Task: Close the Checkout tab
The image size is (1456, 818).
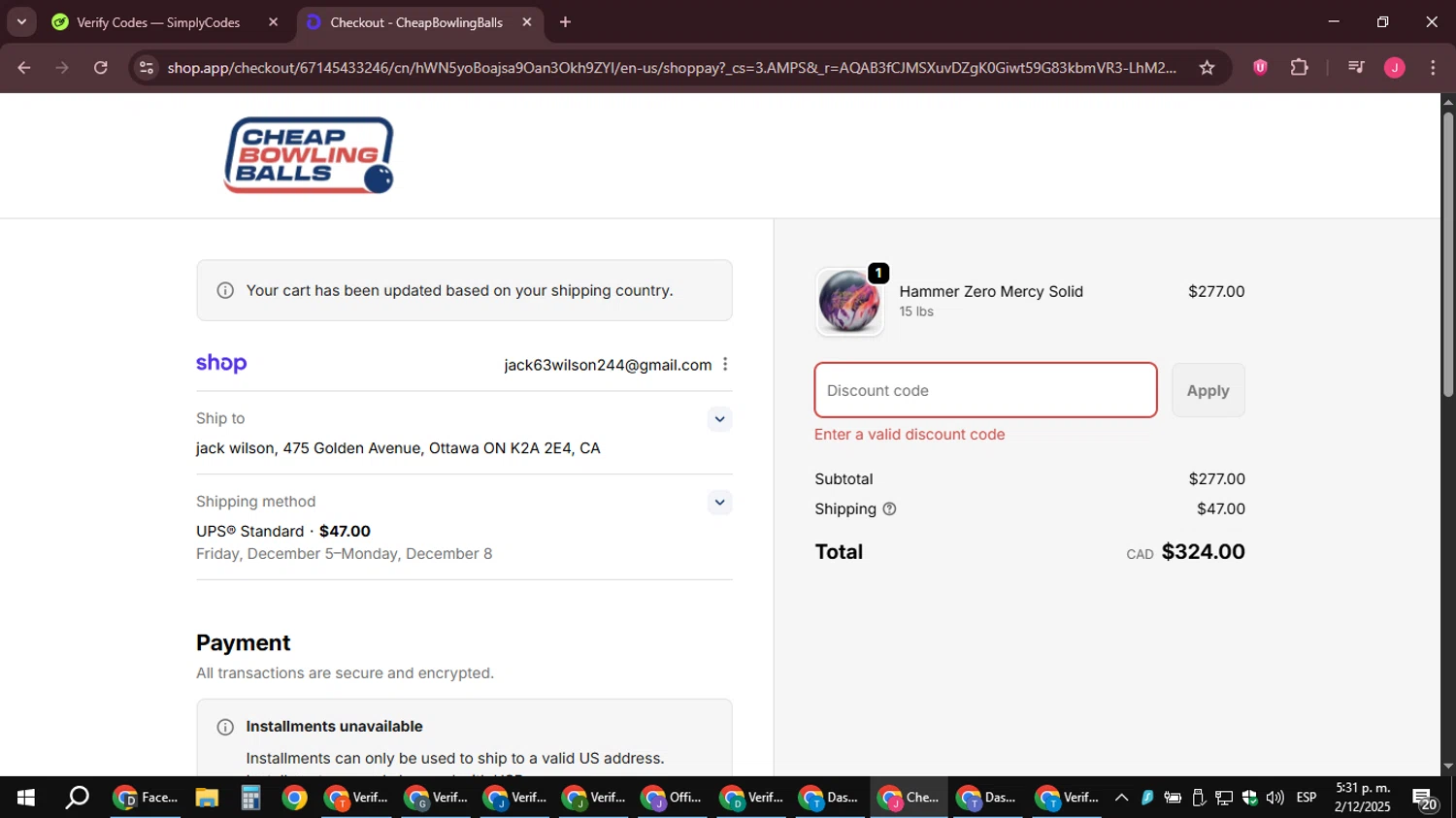Action: pyautogui.click(x=527, y=22)
